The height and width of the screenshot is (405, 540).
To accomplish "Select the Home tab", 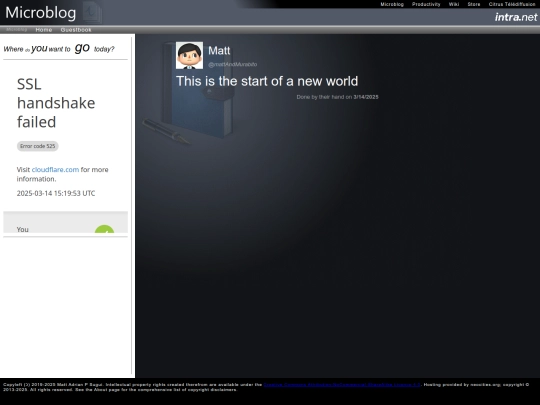I will point(44,30).
